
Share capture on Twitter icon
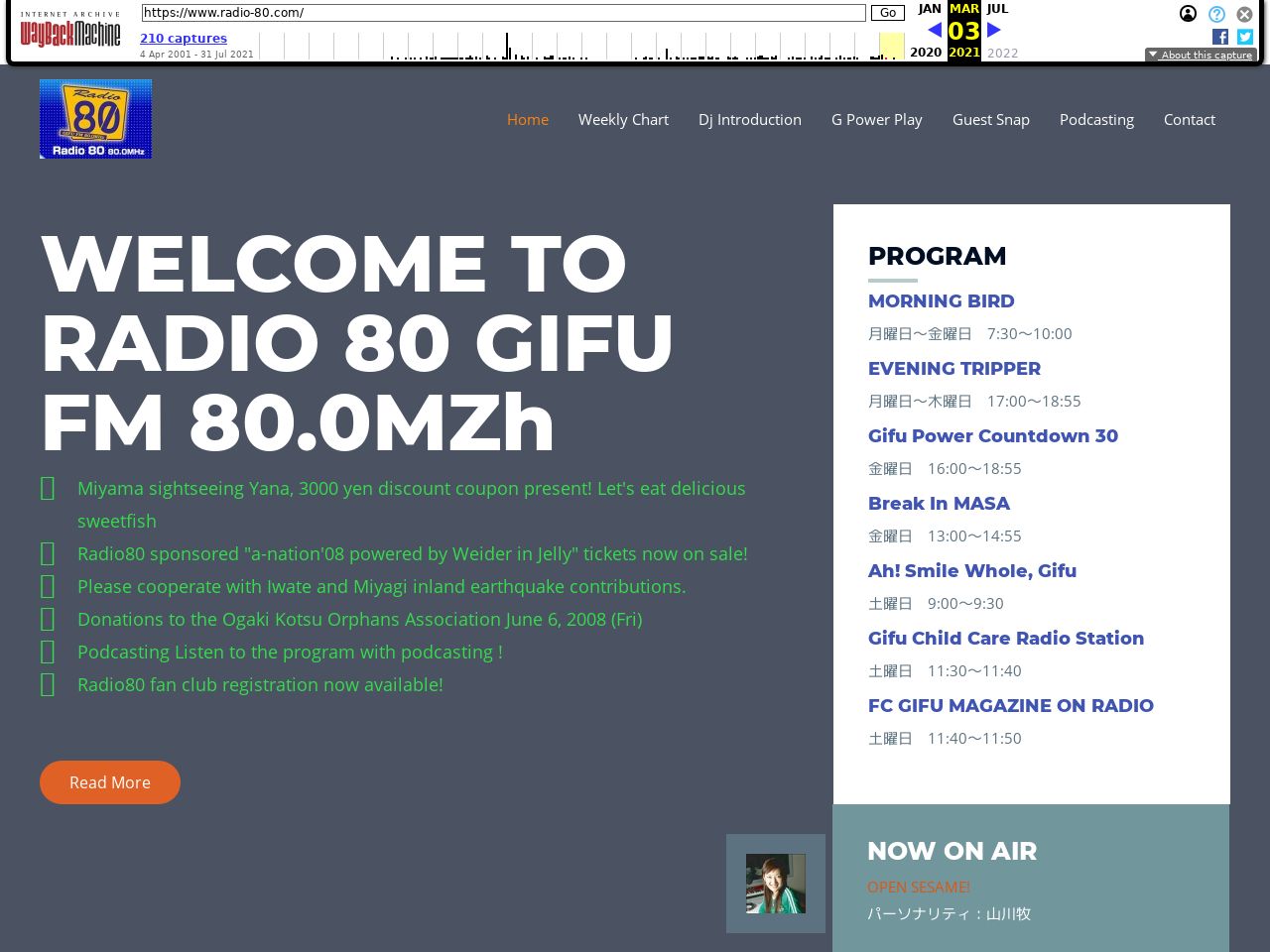point(1245,37)
